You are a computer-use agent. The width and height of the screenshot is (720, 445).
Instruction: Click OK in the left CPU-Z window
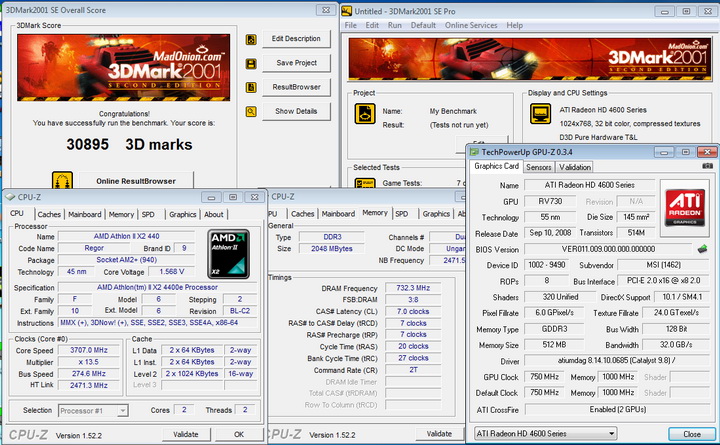click(239, 434)
